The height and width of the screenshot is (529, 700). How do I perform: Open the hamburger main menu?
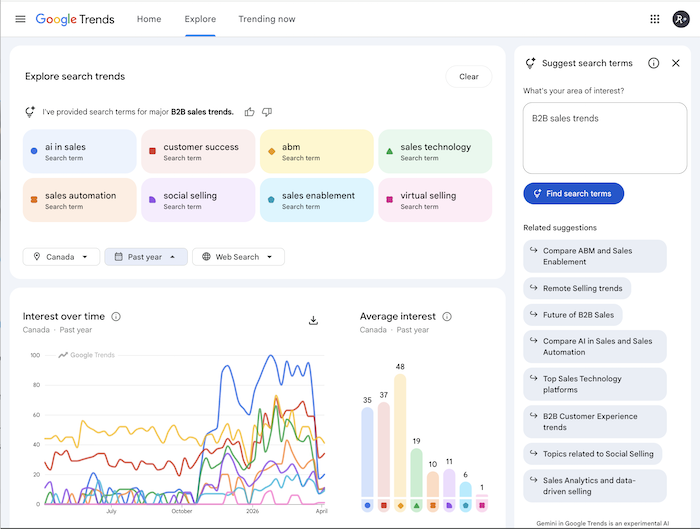point(20,19)
